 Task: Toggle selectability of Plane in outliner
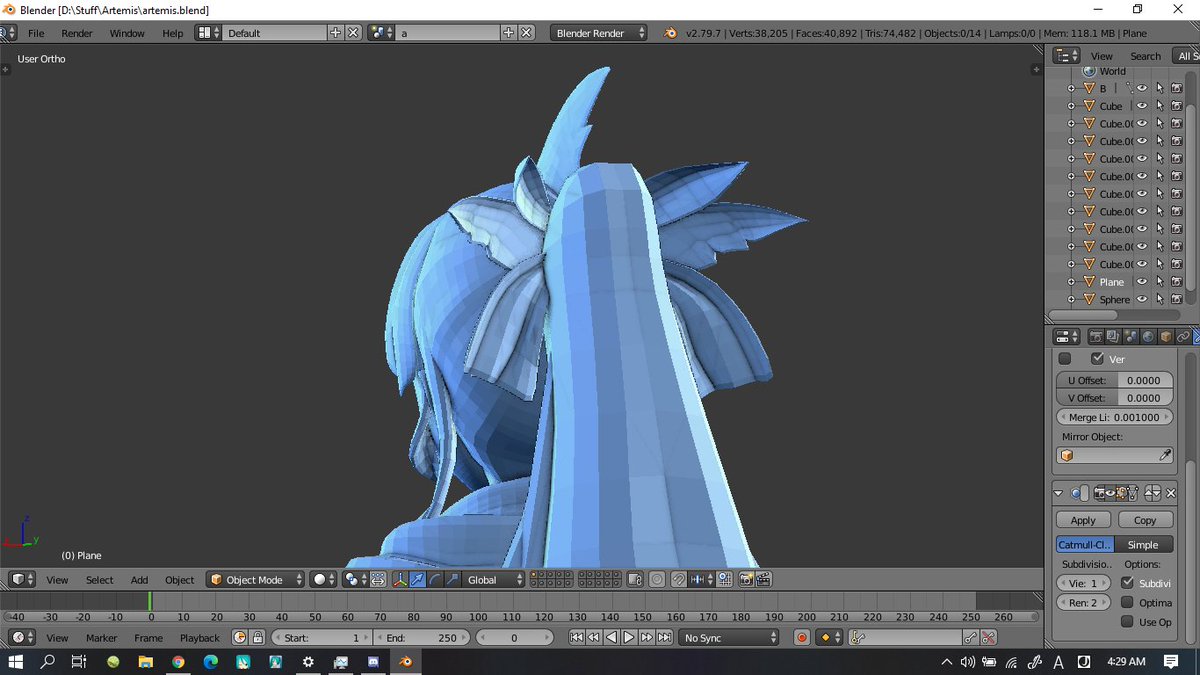pos(1159,282)
